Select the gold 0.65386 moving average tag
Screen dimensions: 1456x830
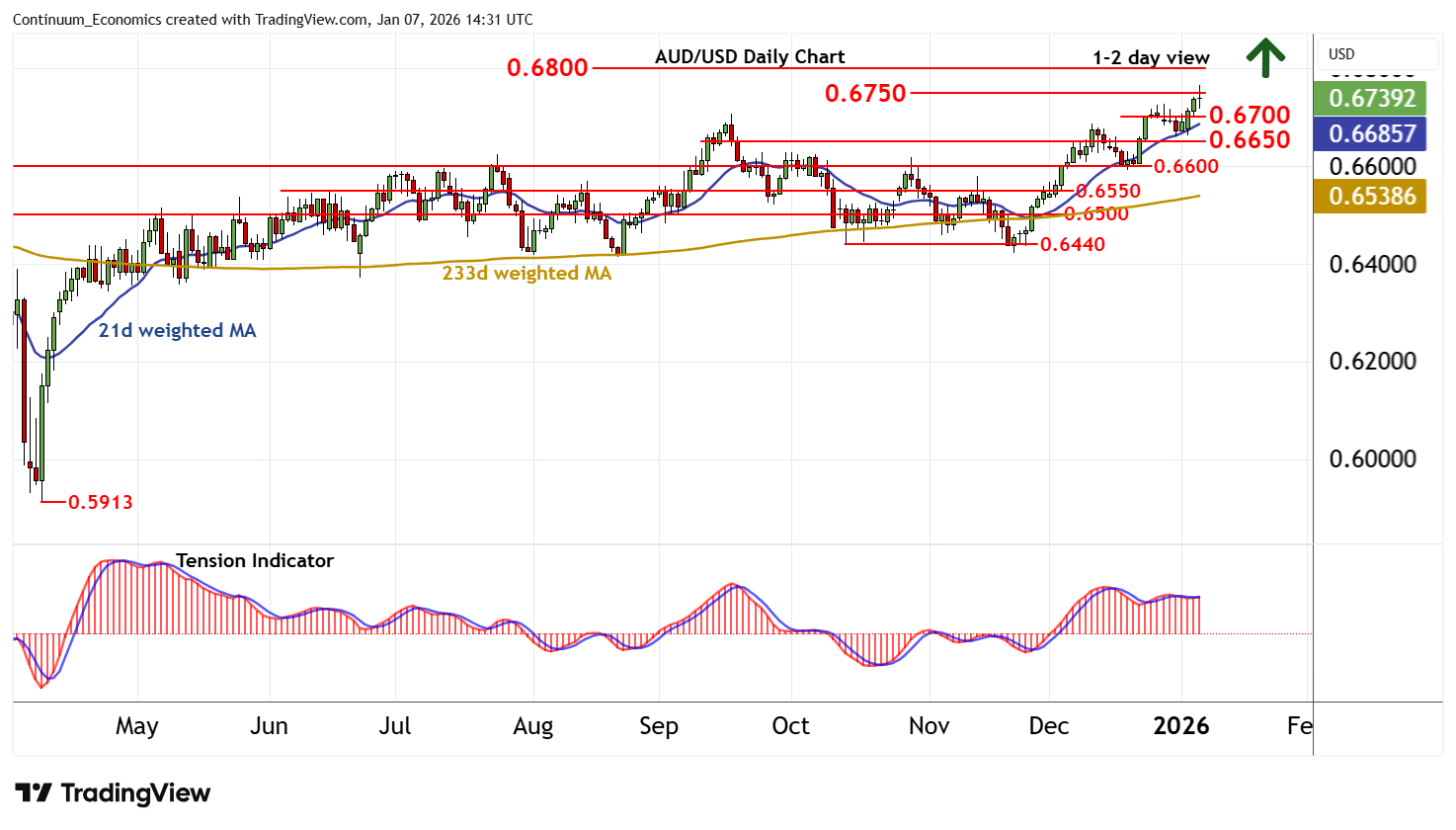[1372, 197]
